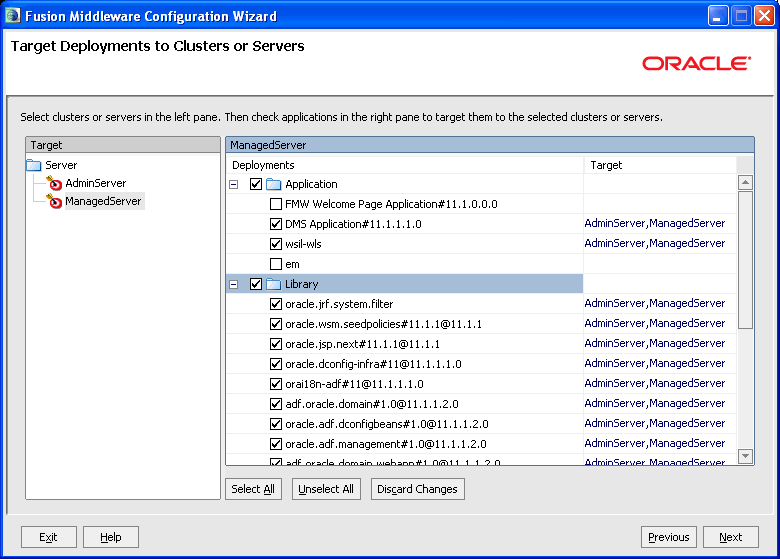Click the ManagedServer target icon

click(54, 201)
